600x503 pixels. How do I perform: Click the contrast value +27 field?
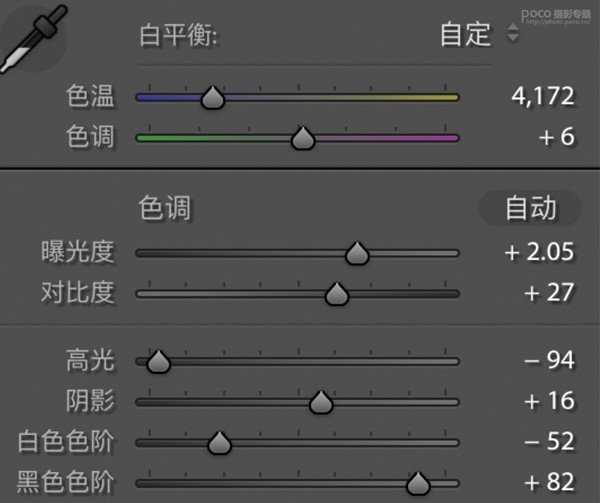pos(549,293)
